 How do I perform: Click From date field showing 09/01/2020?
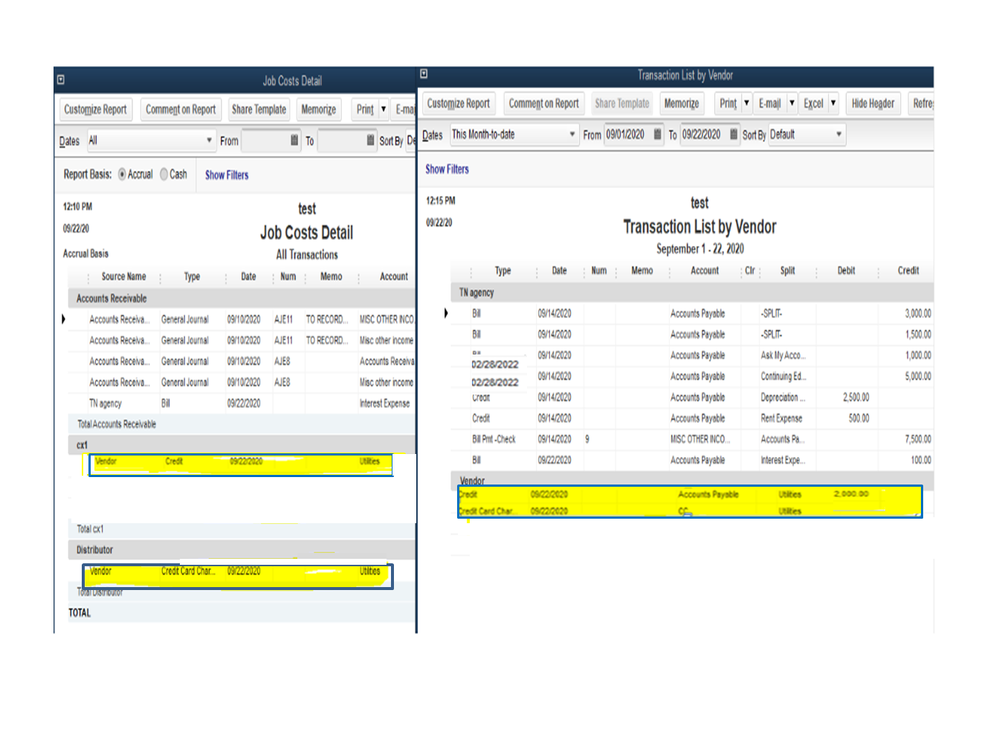pos(627,135)
